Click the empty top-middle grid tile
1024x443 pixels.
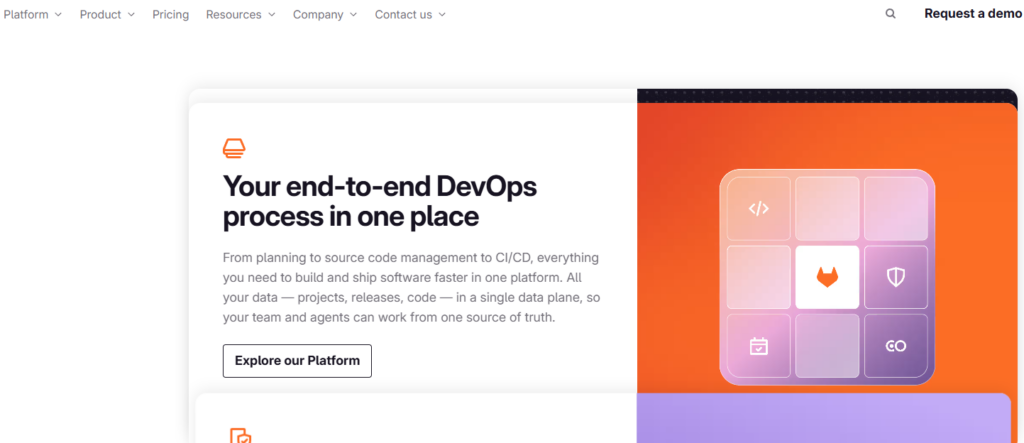click(827, 208)
